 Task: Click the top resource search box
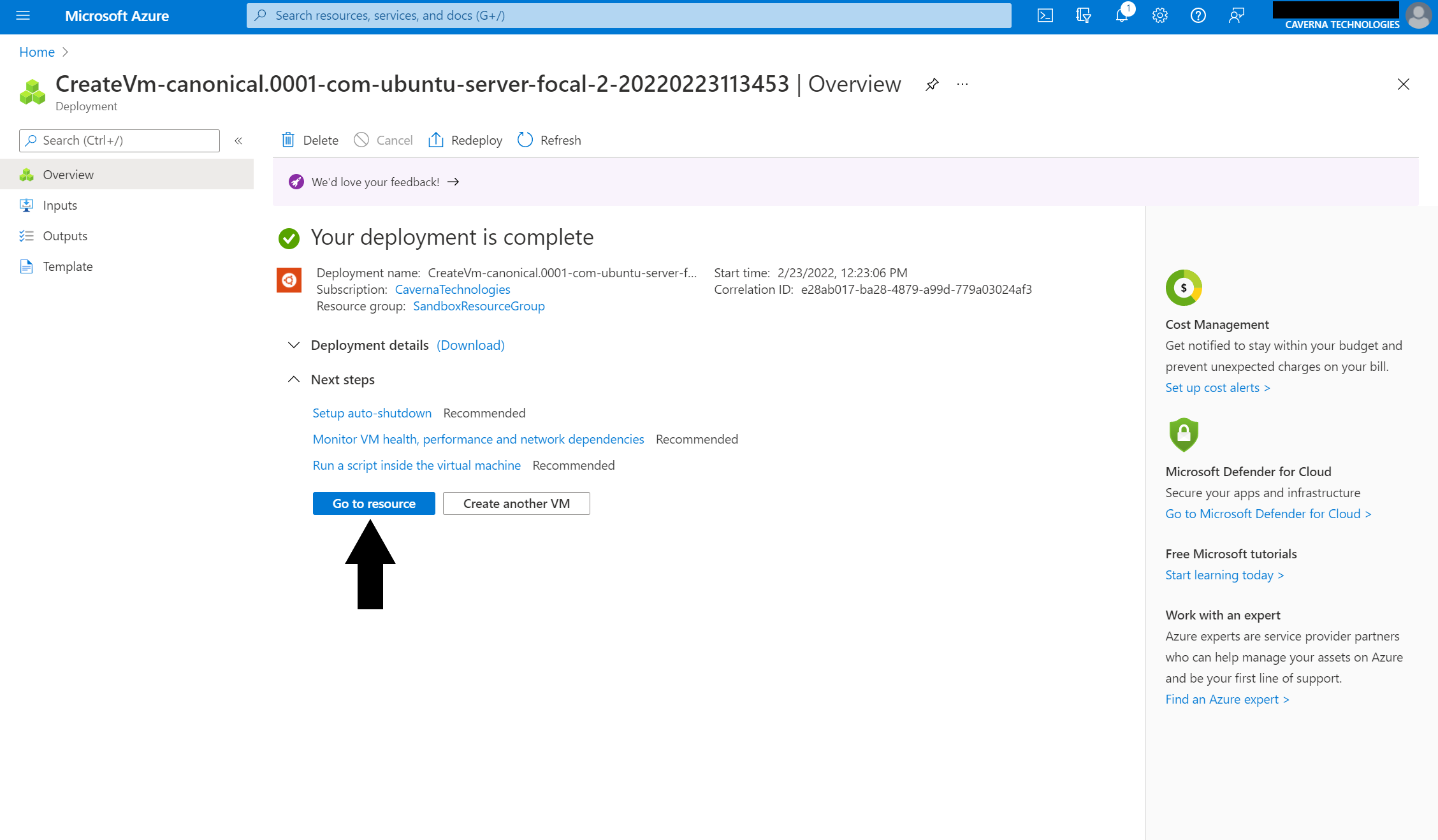coord(628,15)
